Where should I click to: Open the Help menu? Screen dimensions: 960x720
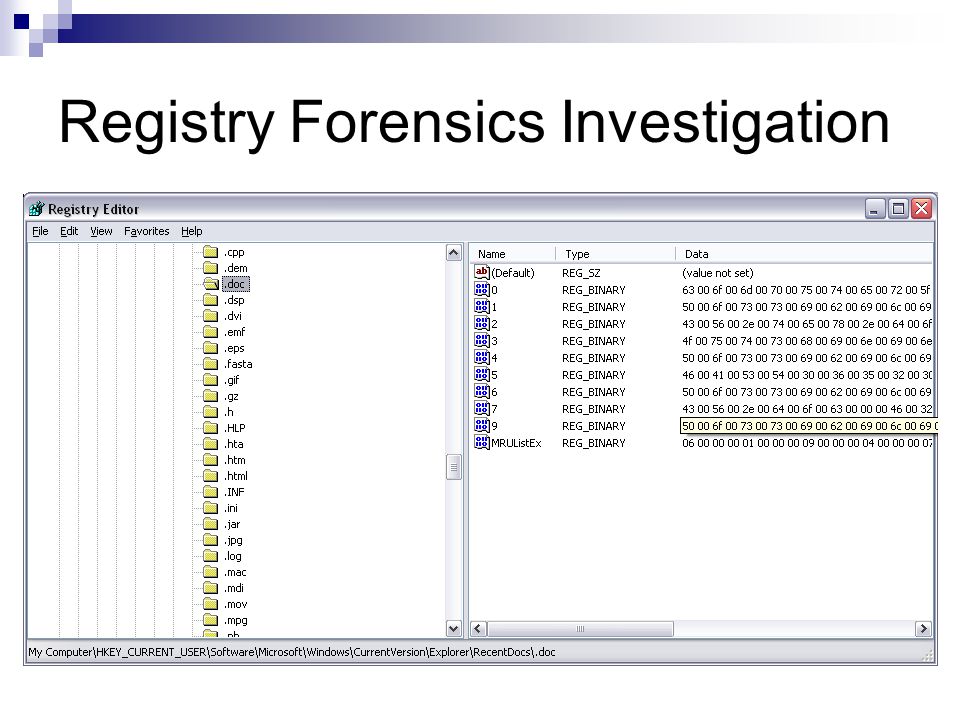(192, 231)
